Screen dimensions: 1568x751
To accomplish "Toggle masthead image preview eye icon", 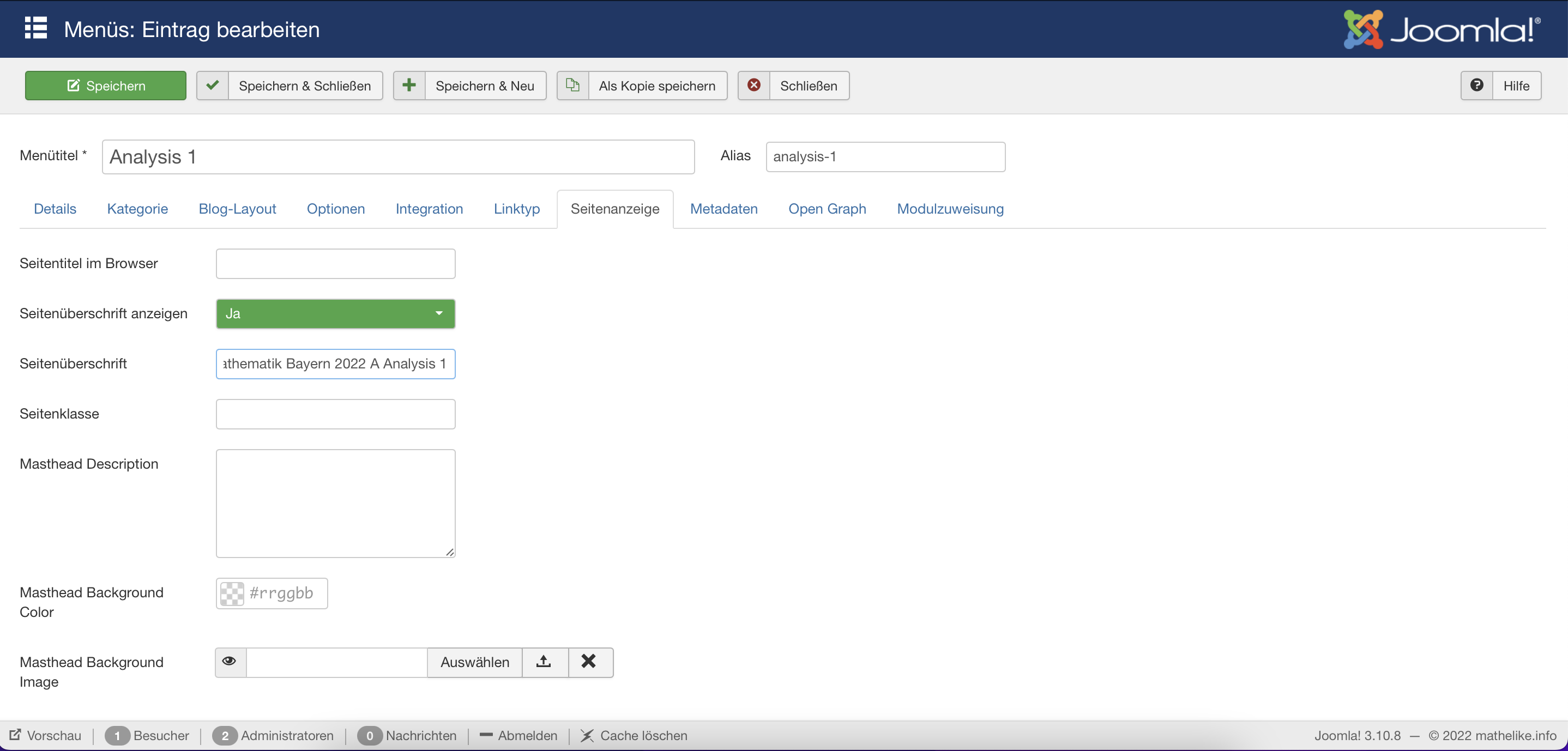I will [x=229, y=662].
